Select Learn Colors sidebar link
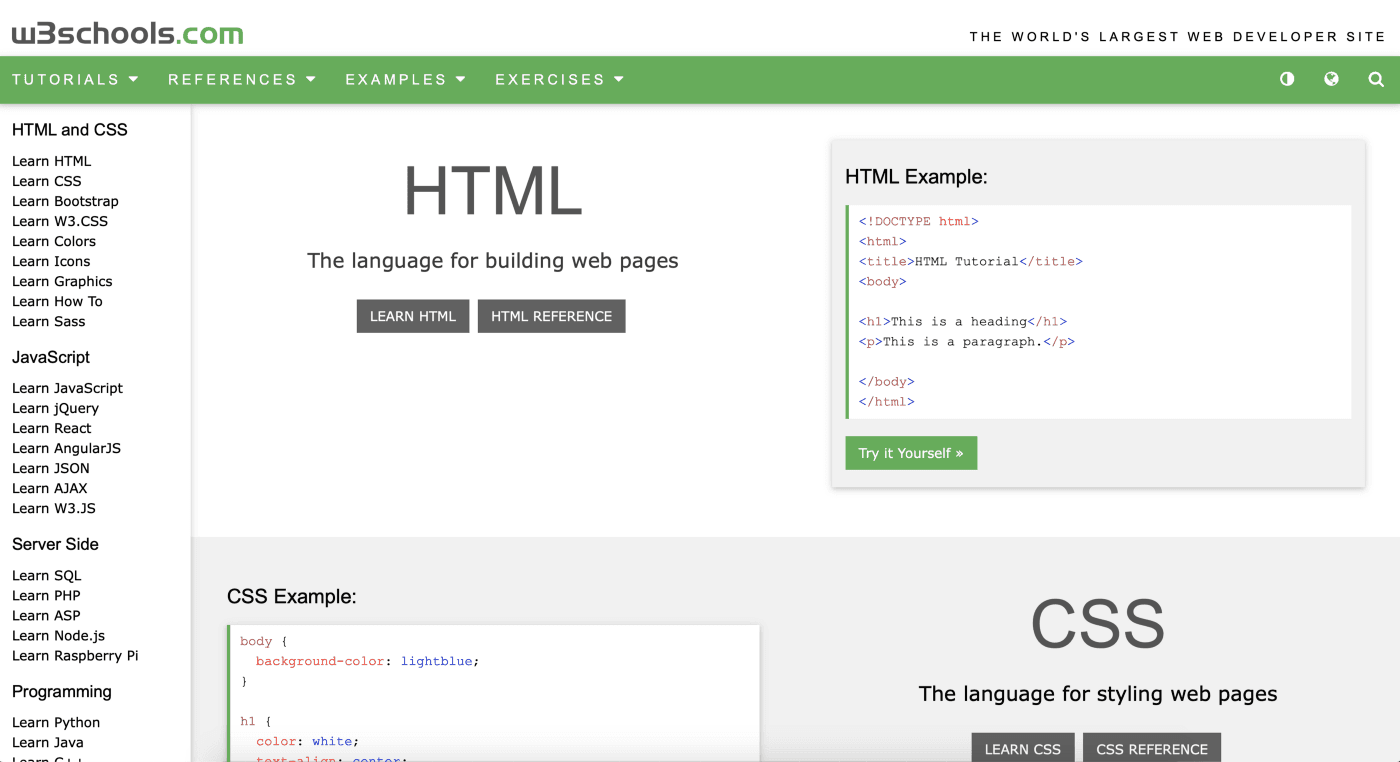Image resolution: width=1400 pixels, height=762 pixels. coord(54,241)
